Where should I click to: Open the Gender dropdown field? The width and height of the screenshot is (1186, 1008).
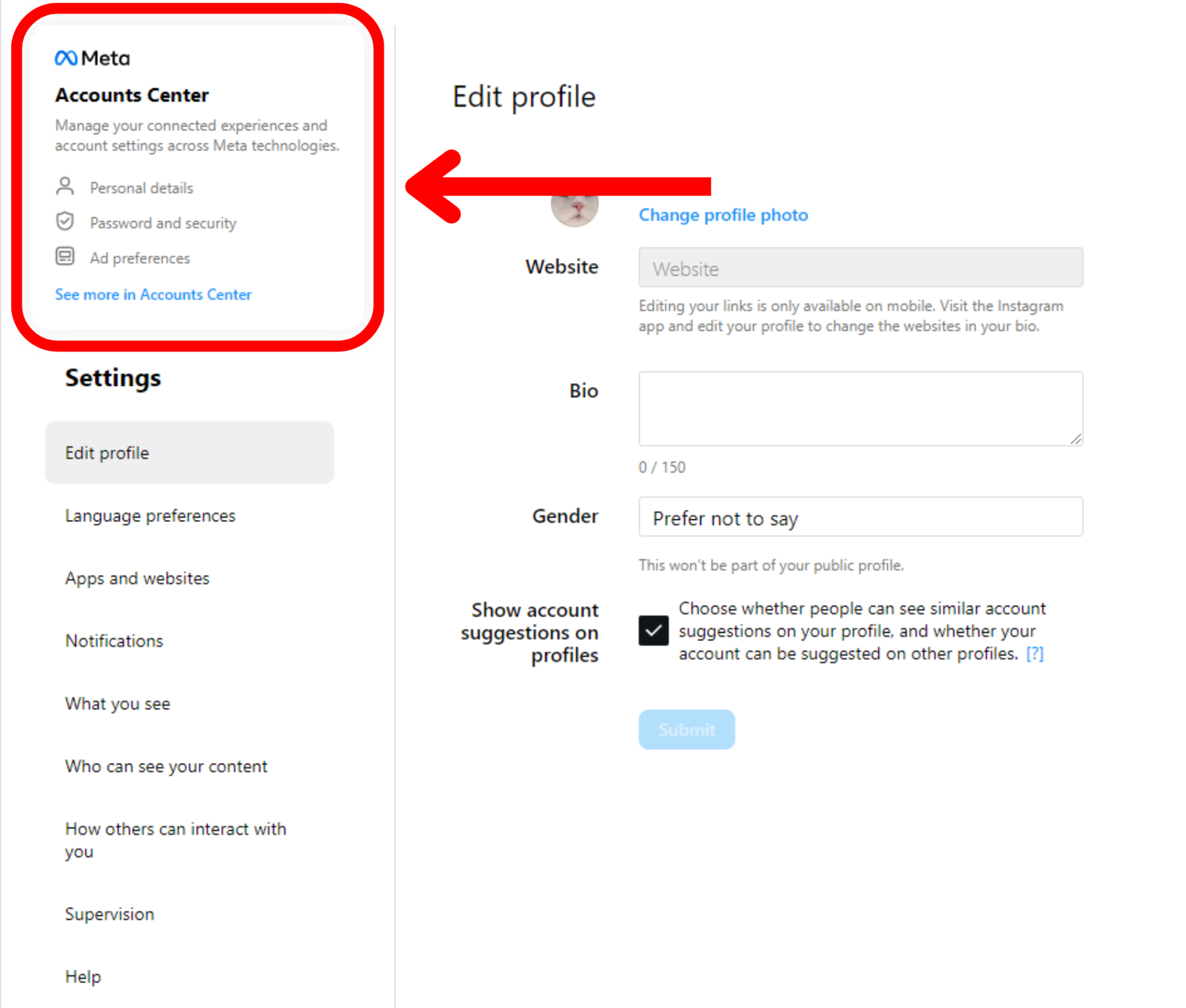click(x=860, y=517)
